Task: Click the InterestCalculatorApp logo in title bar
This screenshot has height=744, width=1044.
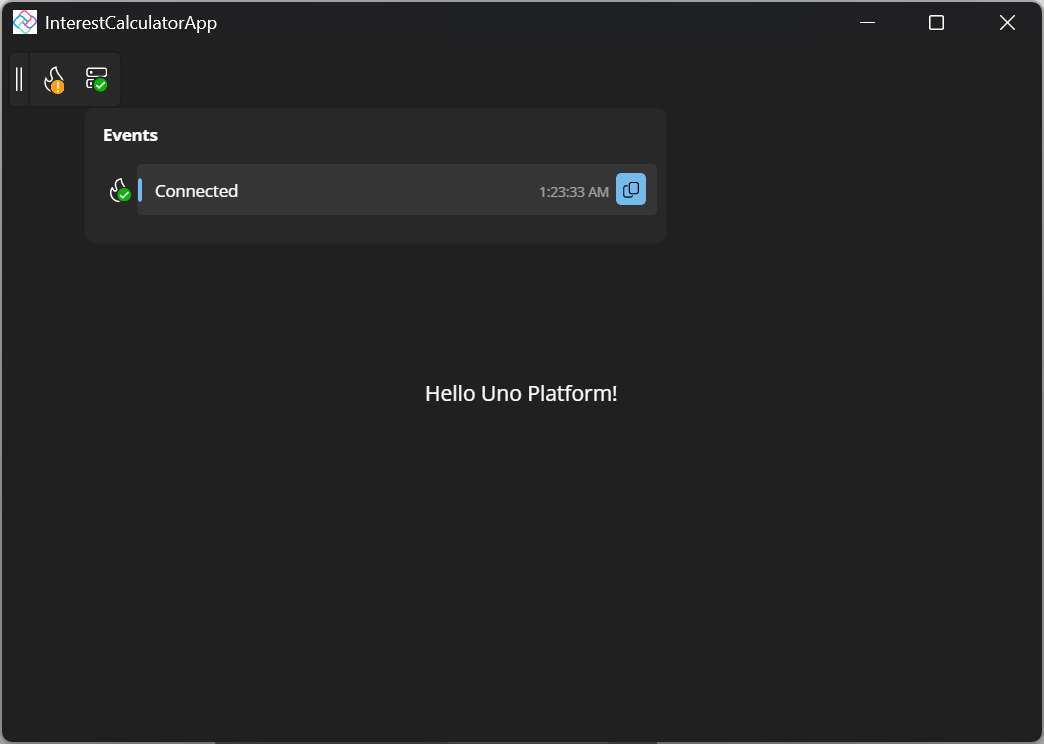Action: pyautogui.click(x=25, y=22)
